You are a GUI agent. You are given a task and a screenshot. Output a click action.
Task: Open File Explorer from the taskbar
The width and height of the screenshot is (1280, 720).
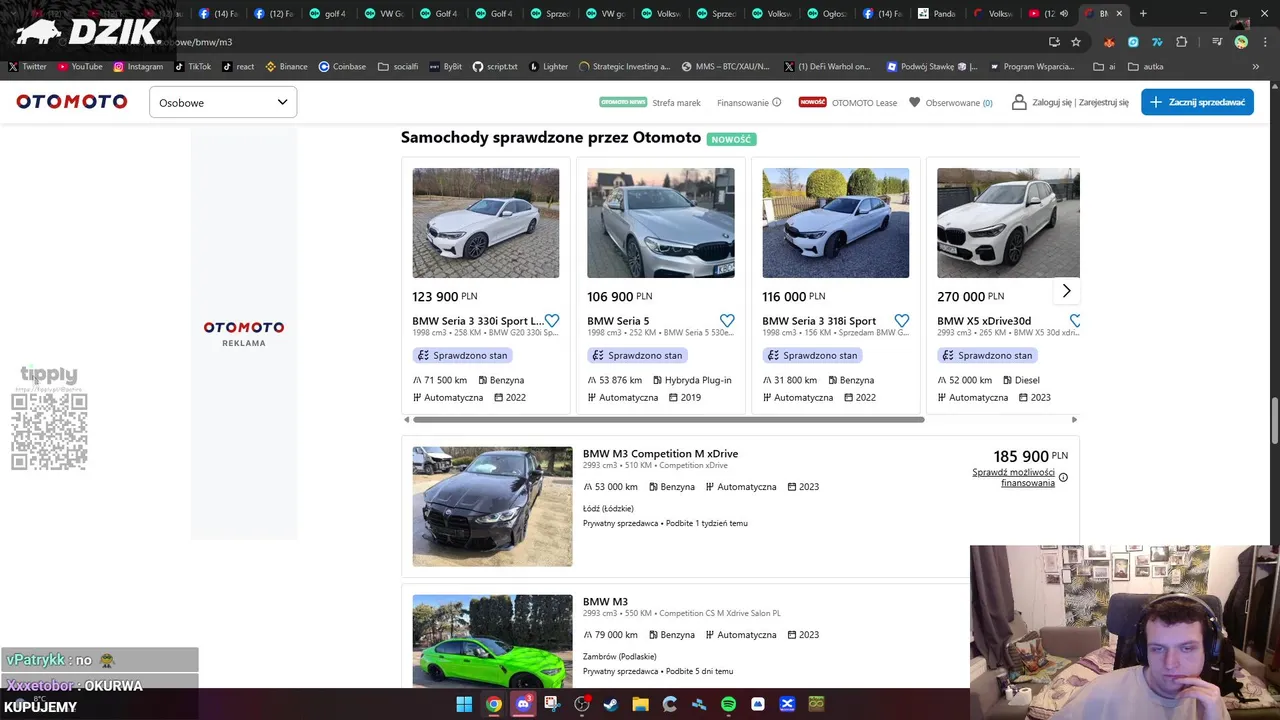tap(640, 704)
